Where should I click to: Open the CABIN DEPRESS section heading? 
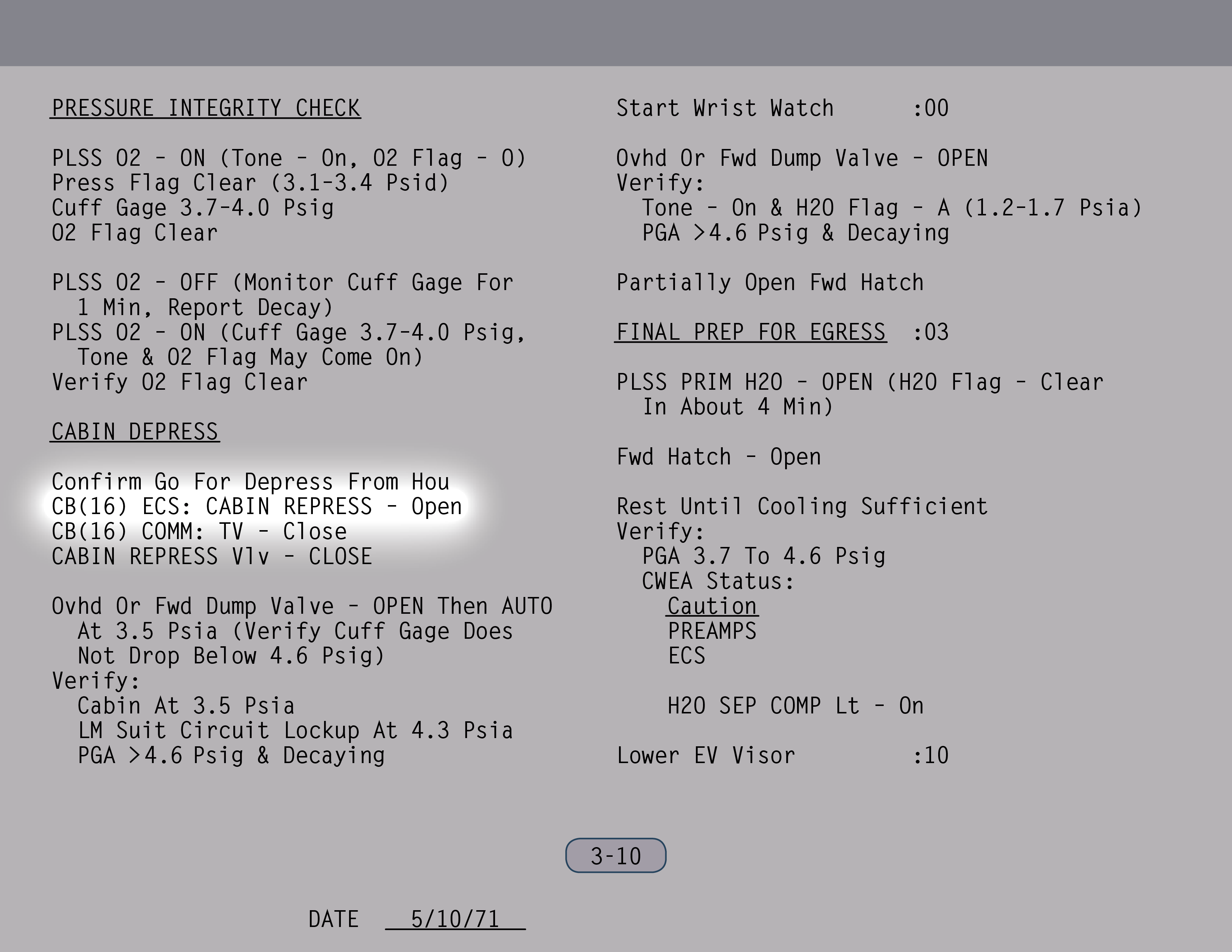135,432
